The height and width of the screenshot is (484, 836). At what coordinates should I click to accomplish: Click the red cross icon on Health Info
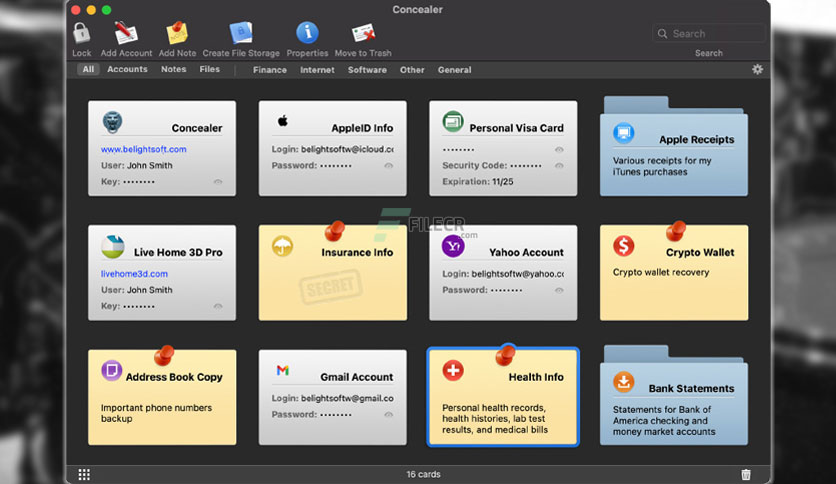coord(453,370)
